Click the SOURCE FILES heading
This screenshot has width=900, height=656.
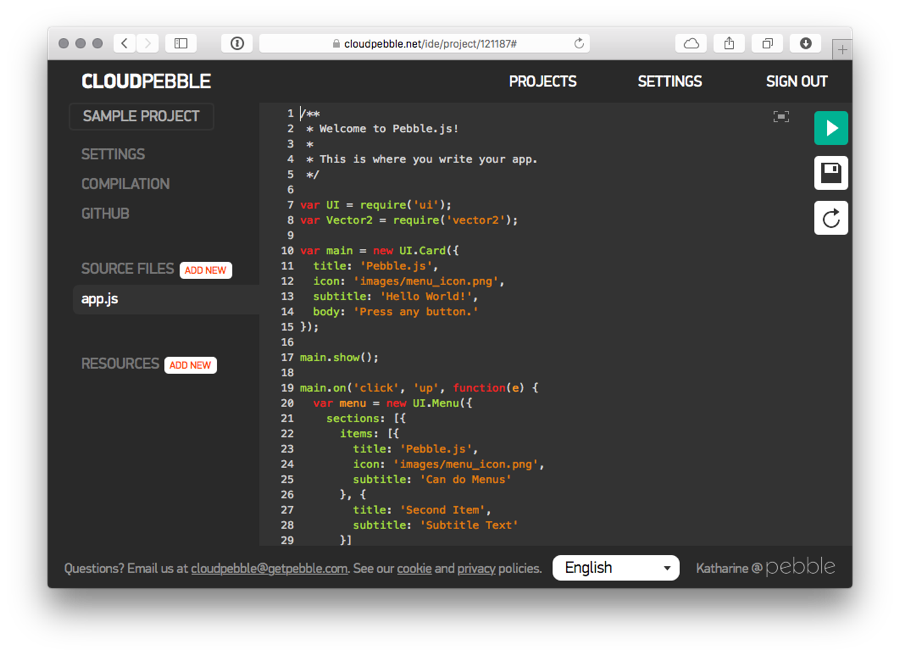point(127,269)
